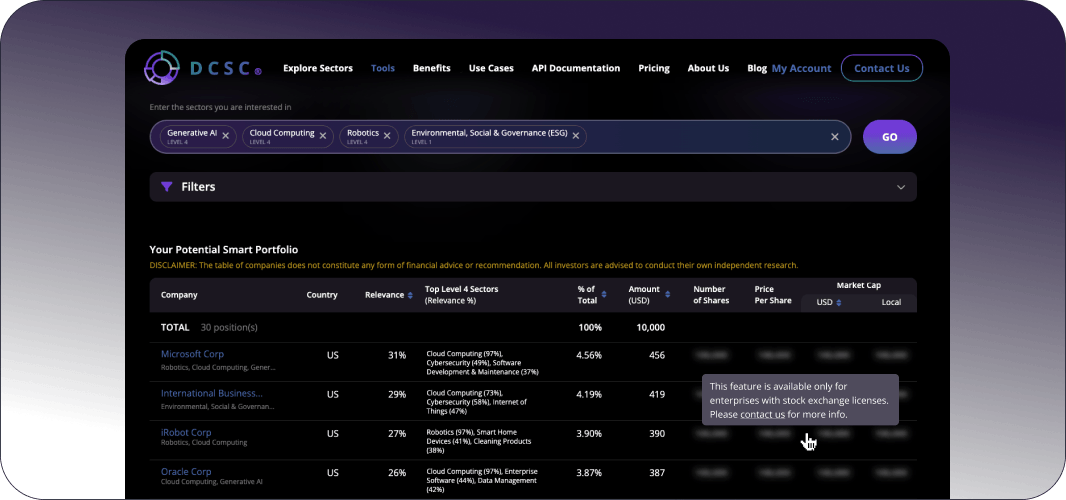Run the search with GO button
Screen dimensions: 1066x500
pos(890,137)
